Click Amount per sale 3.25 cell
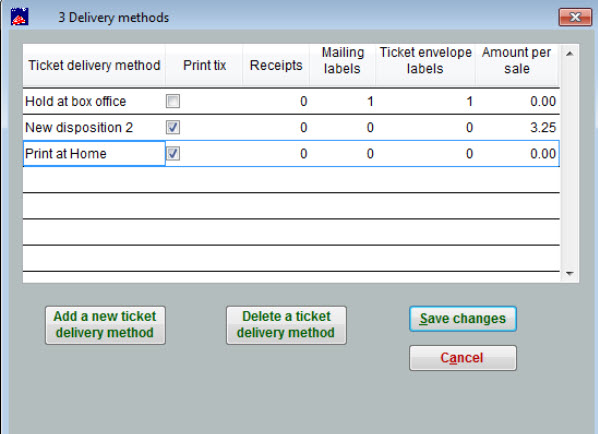This screenshot has width=598, height=434. click(x=517, y=127)
